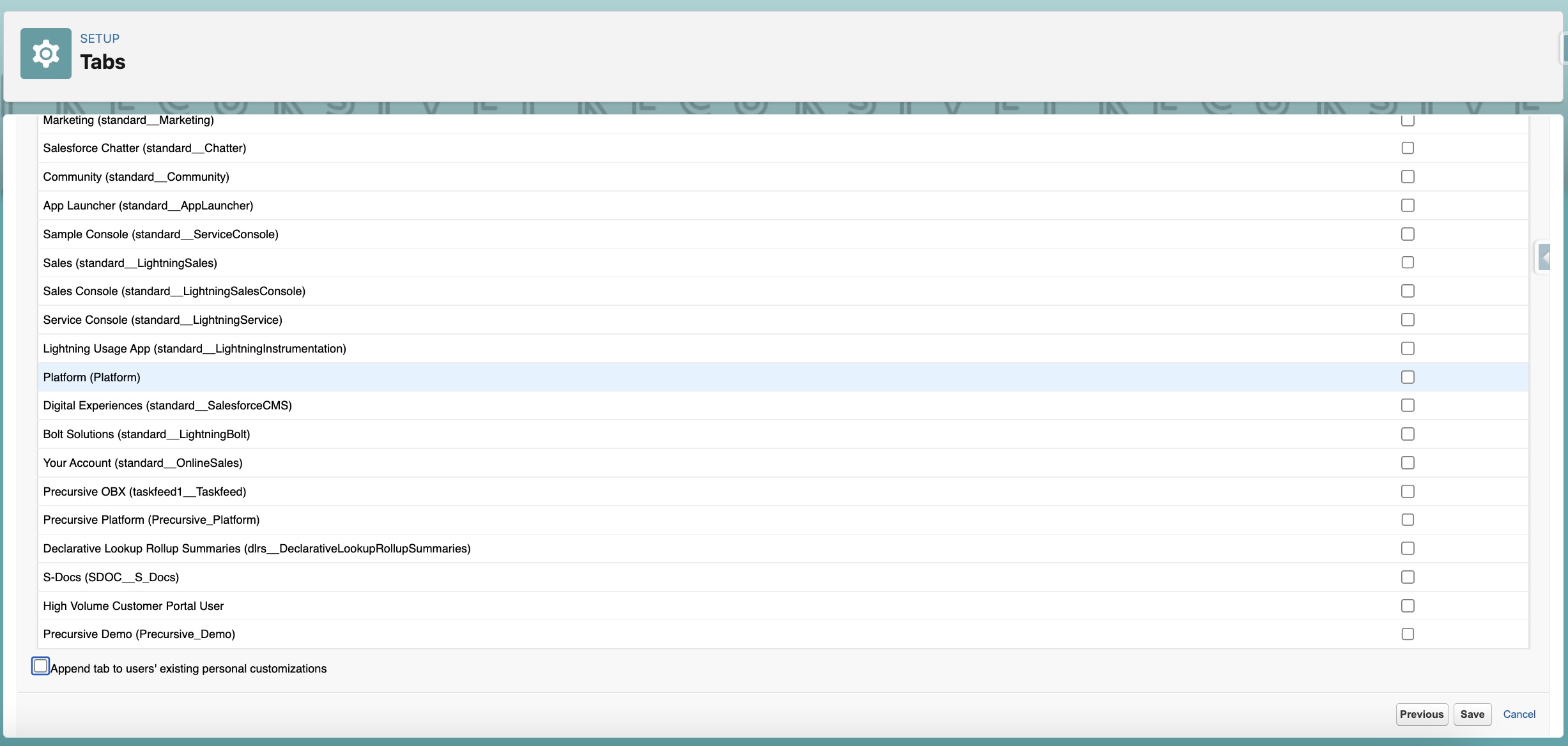Check the Precursive OBX Taskfeed checkbox
1568x746 pixels.
pyautogui.click(x=1408, y=491)
